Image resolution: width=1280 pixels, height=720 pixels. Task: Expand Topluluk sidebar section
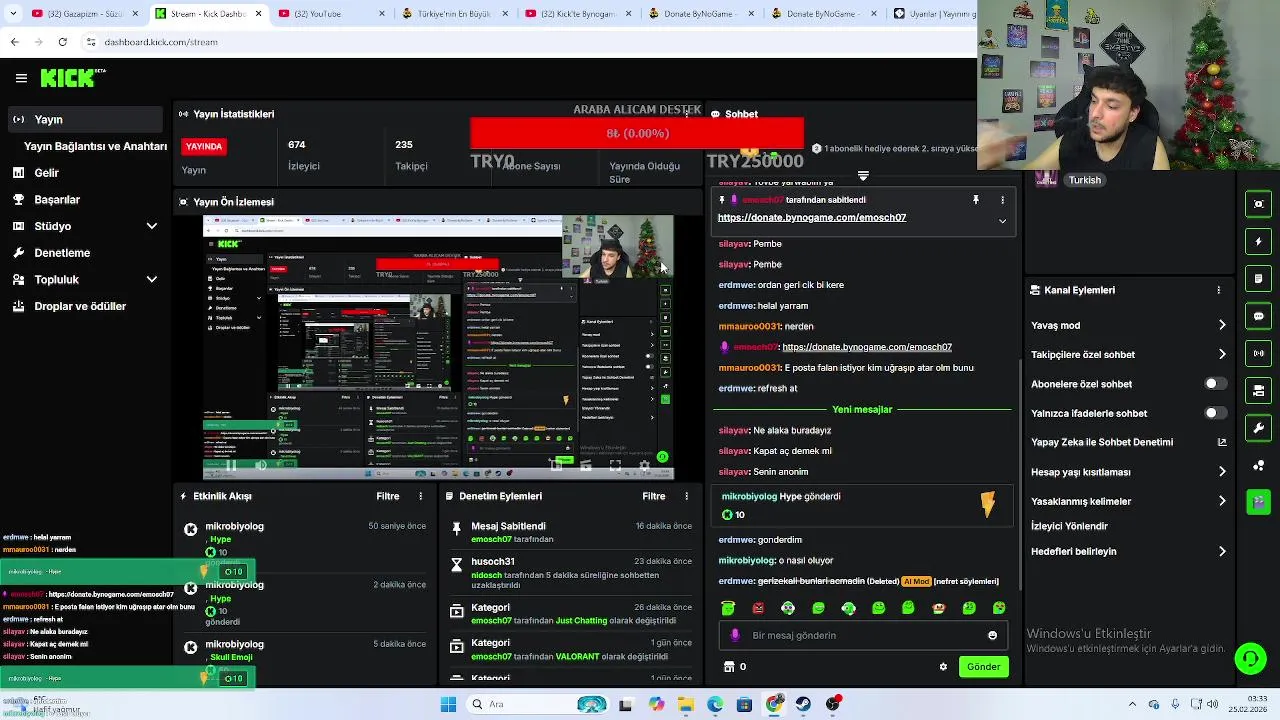[x=152, y=280]
